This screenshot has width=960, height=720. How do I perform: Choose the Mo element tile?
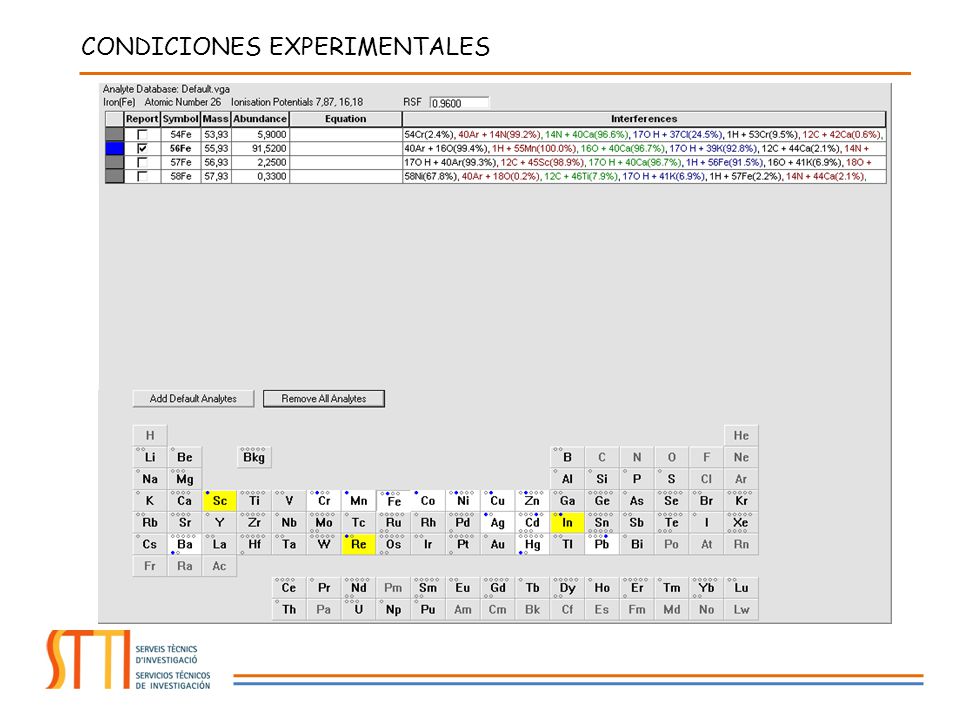pos(324,522)
